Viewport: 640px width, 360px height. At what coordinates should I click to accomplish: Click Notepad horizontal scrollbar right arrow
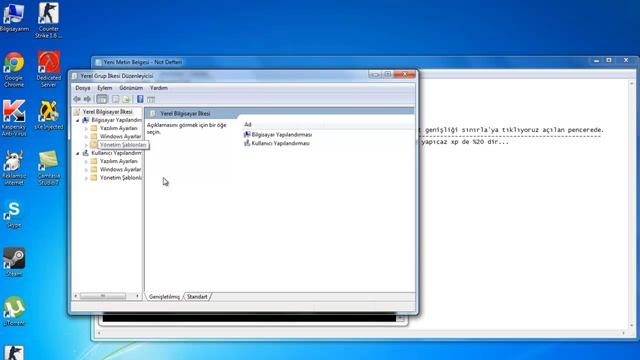(x=623, y=333)
